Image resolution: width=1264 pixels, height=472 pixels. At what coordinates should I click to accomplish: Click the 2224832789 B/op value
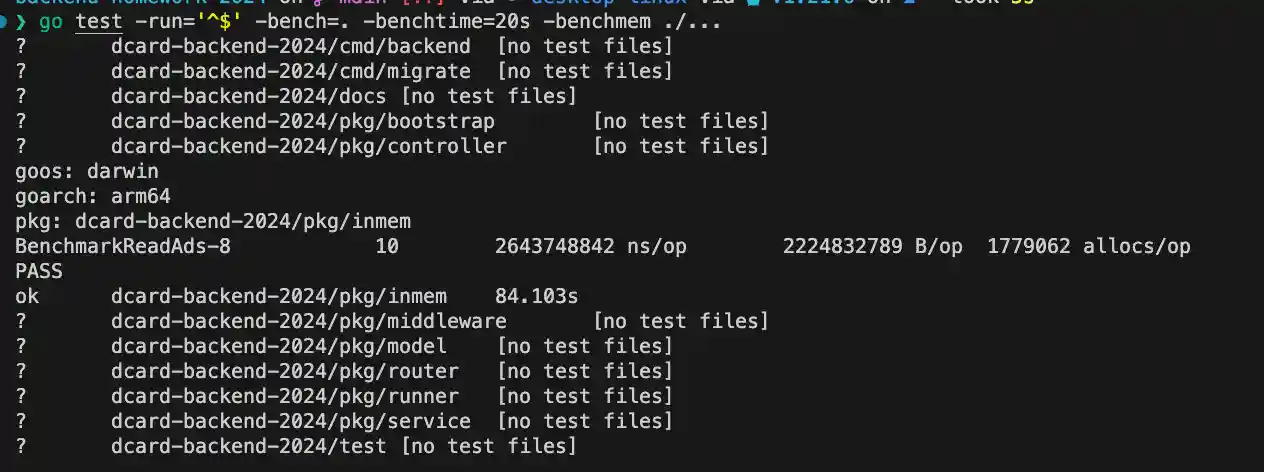[x=872, y=246]
